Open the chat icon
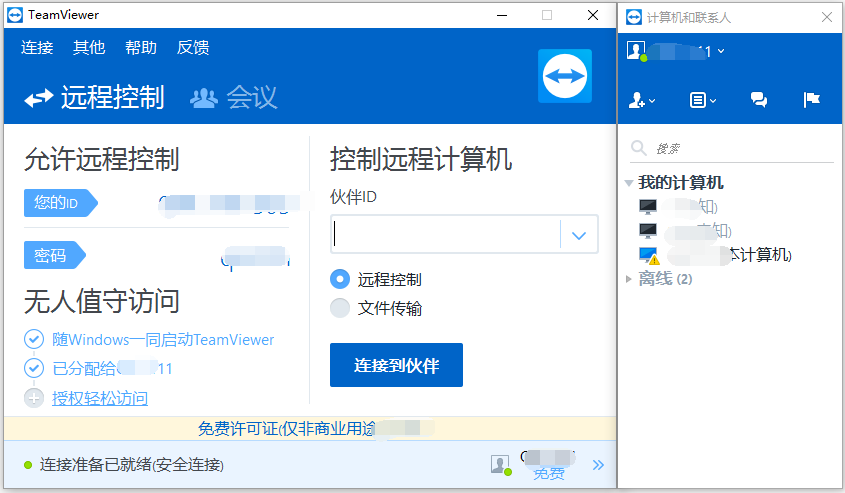The image size is (845, 493). [759, 100]
